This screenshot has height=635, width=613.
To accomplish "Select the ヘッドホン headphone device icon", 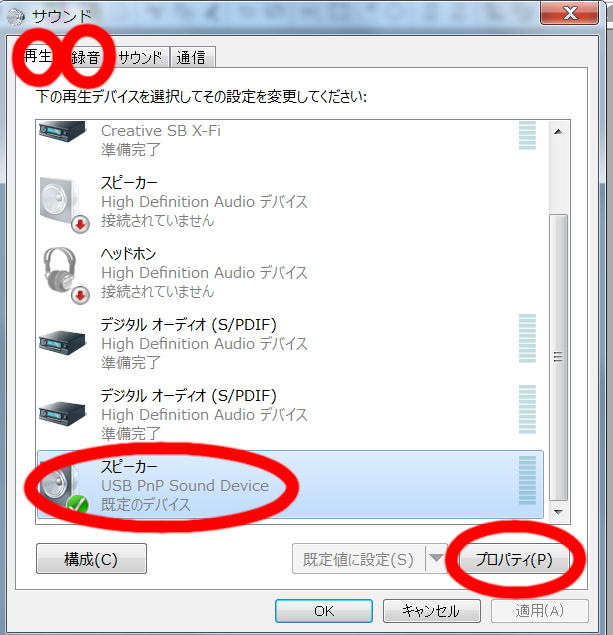I will (x=65, y=275).
